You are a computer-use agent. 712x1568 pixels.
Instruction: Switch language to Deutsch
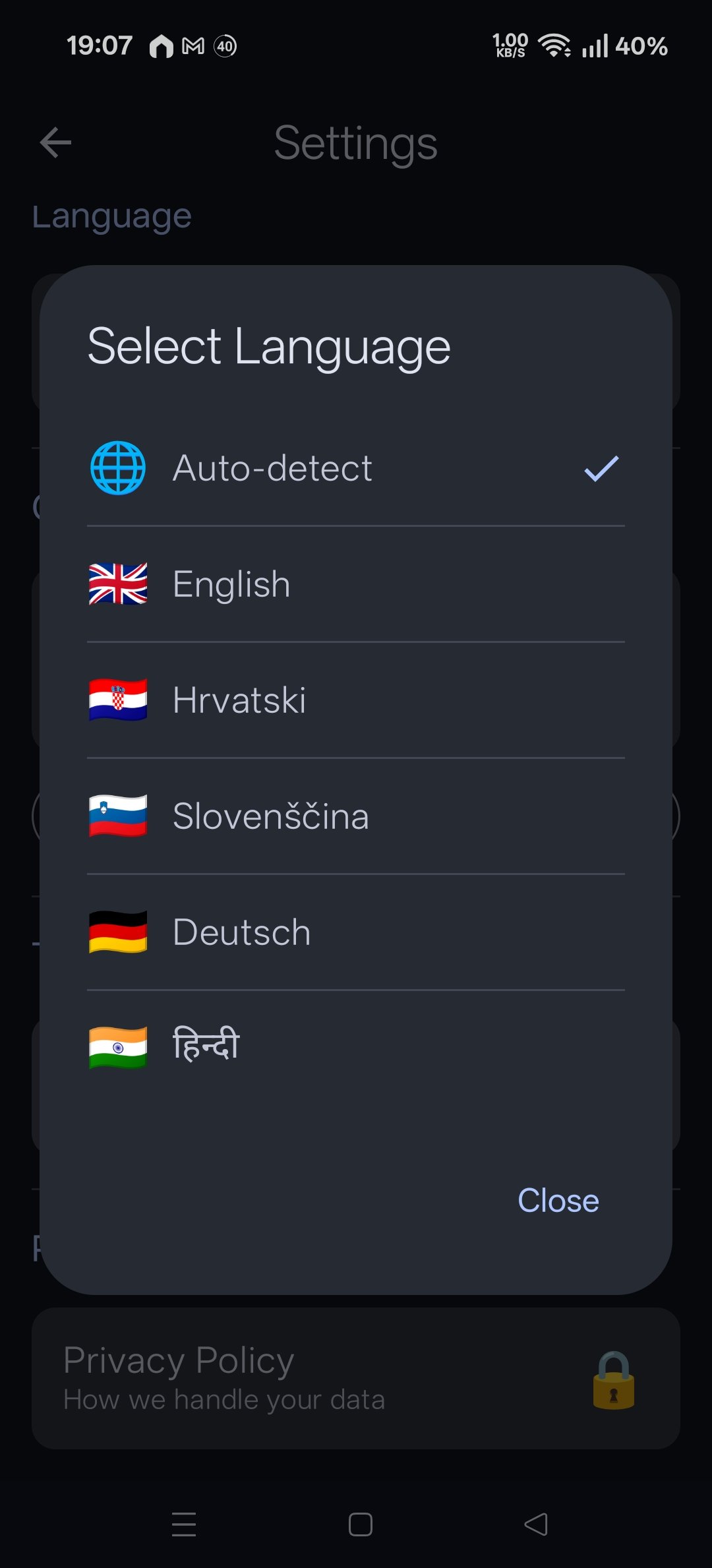coord(241,932)
